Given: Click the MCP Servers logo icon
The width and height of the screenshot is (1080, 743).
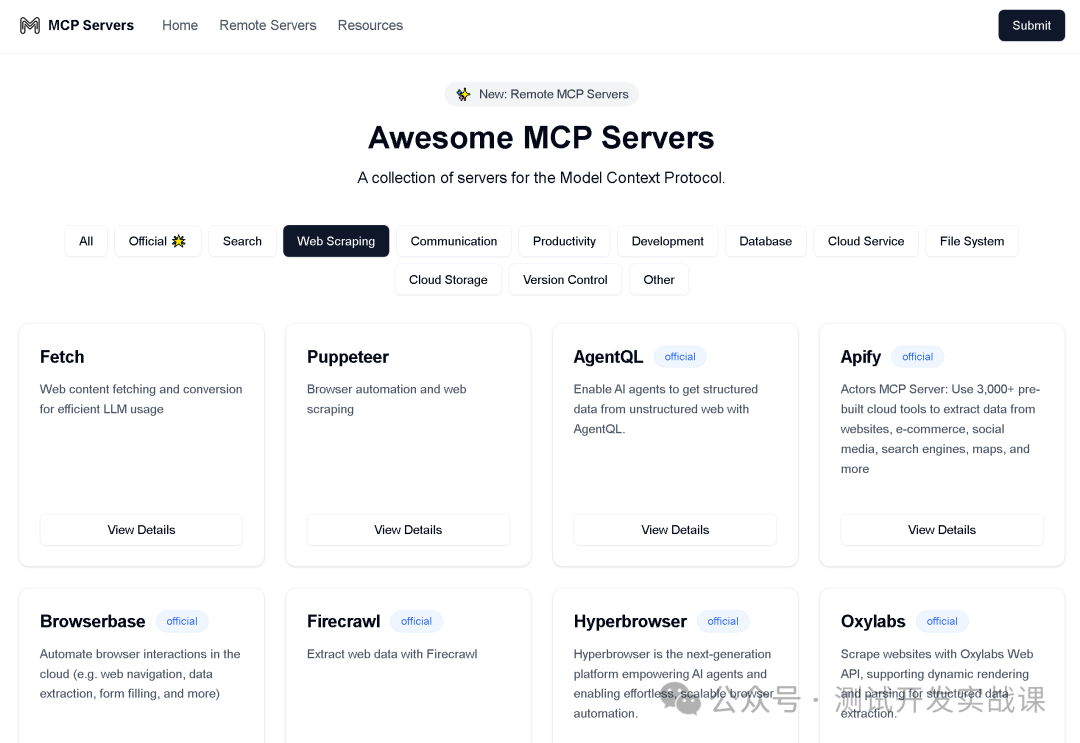Looking at the screenshot, I should 30,25.
